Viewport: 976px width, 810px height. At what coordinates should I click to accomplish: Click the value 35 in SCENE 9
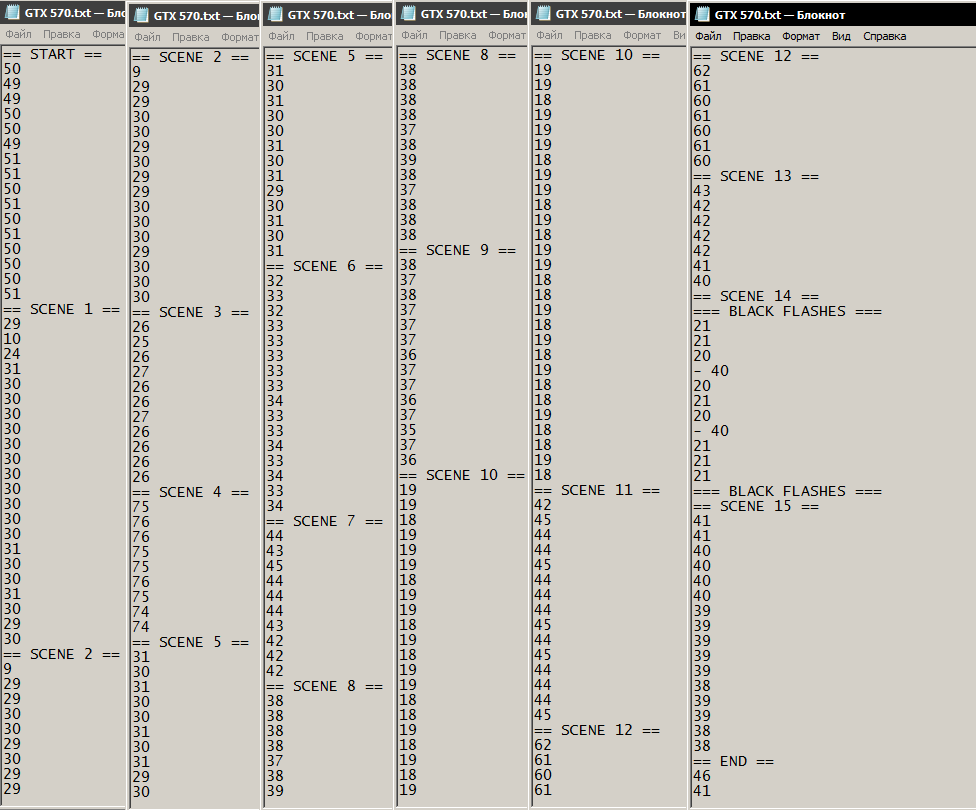(x=408, y=430)
